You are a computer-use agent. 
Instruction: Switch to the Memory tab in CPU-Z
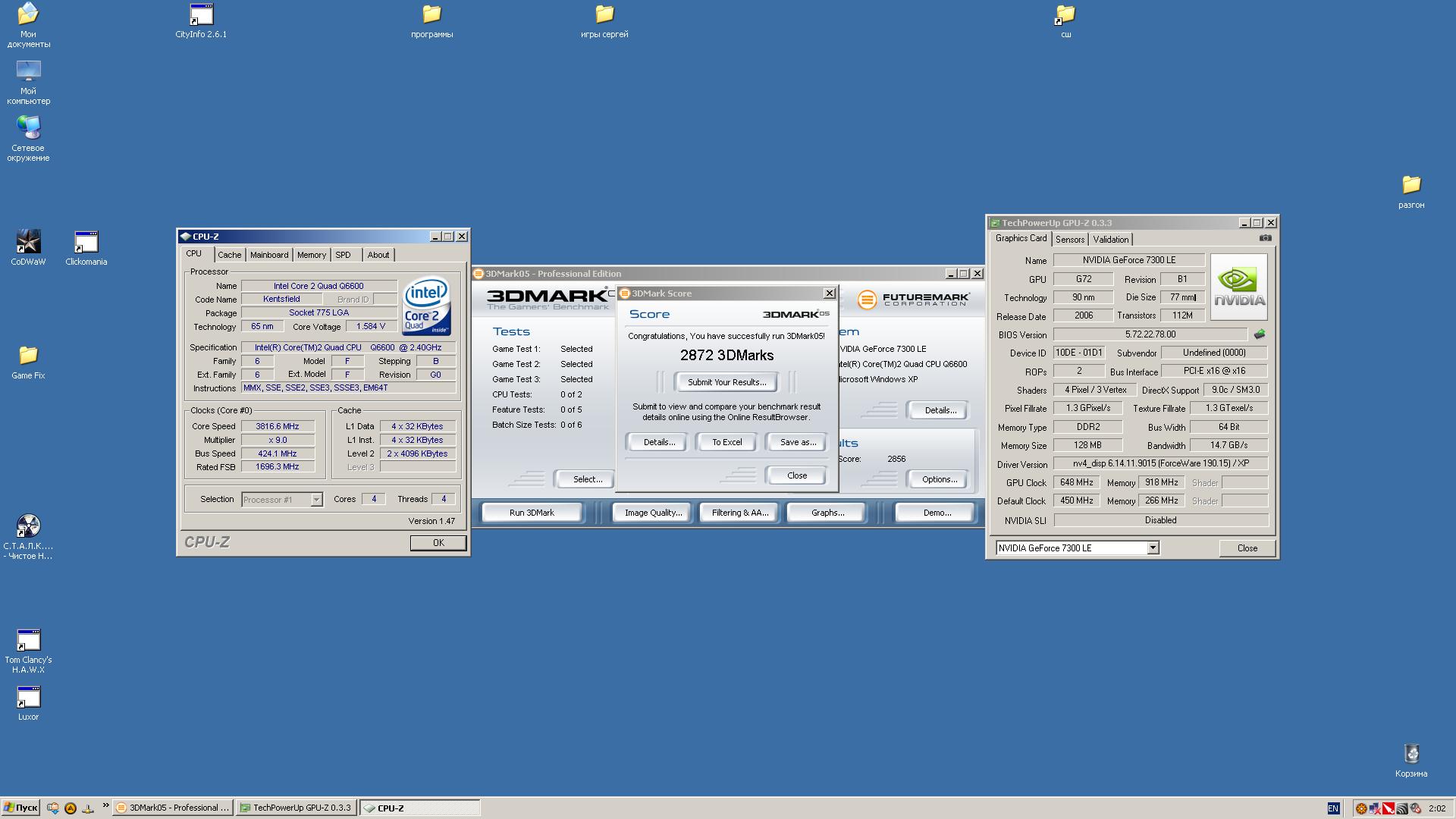click(312, 255)
